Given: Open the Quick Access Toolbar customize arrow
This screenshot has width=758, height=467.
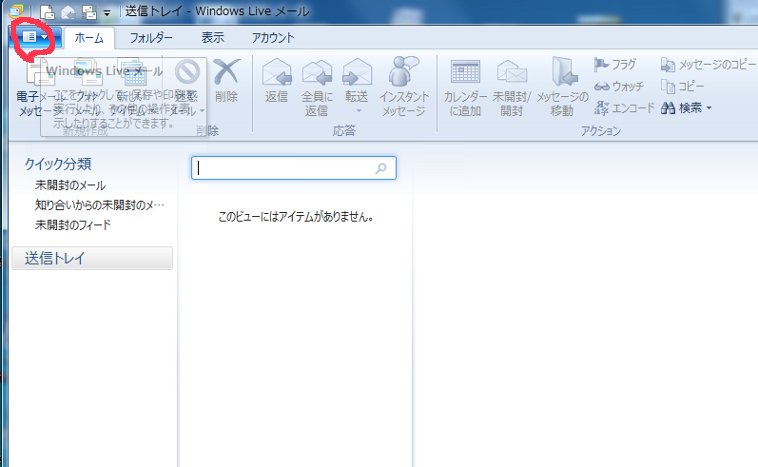Looking at the screenshot, I should 107,12.
